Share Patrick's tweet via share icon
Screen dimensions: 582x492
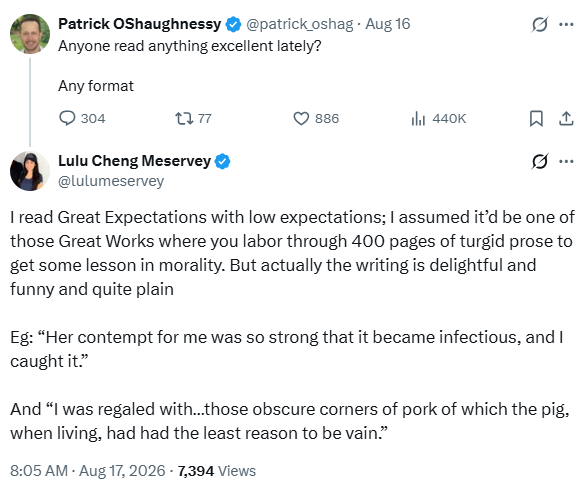(566, 119)
